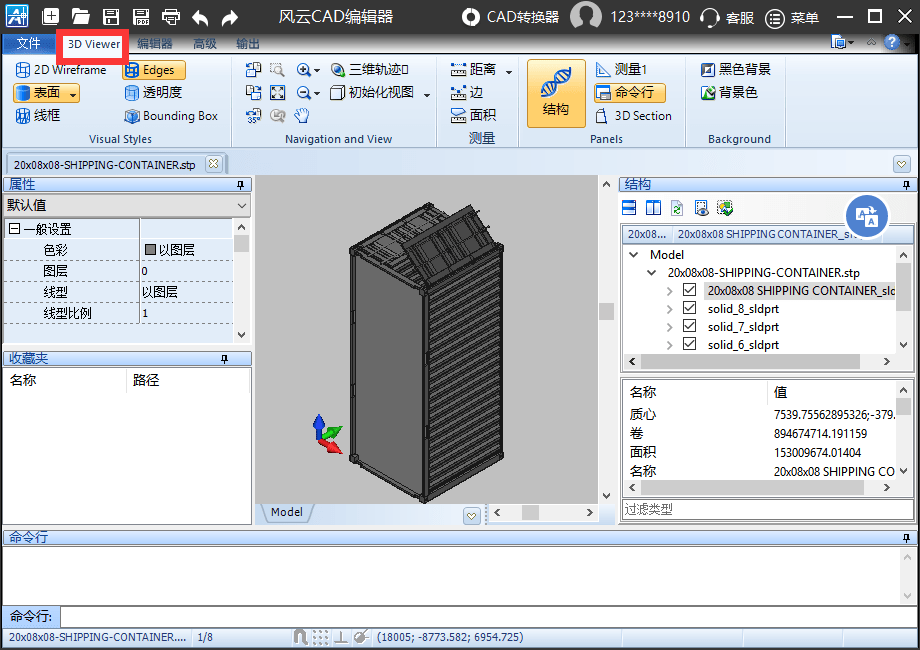Click the 2D Wireframe visual style
Screen dimensions: 920x650
(61, 70)
